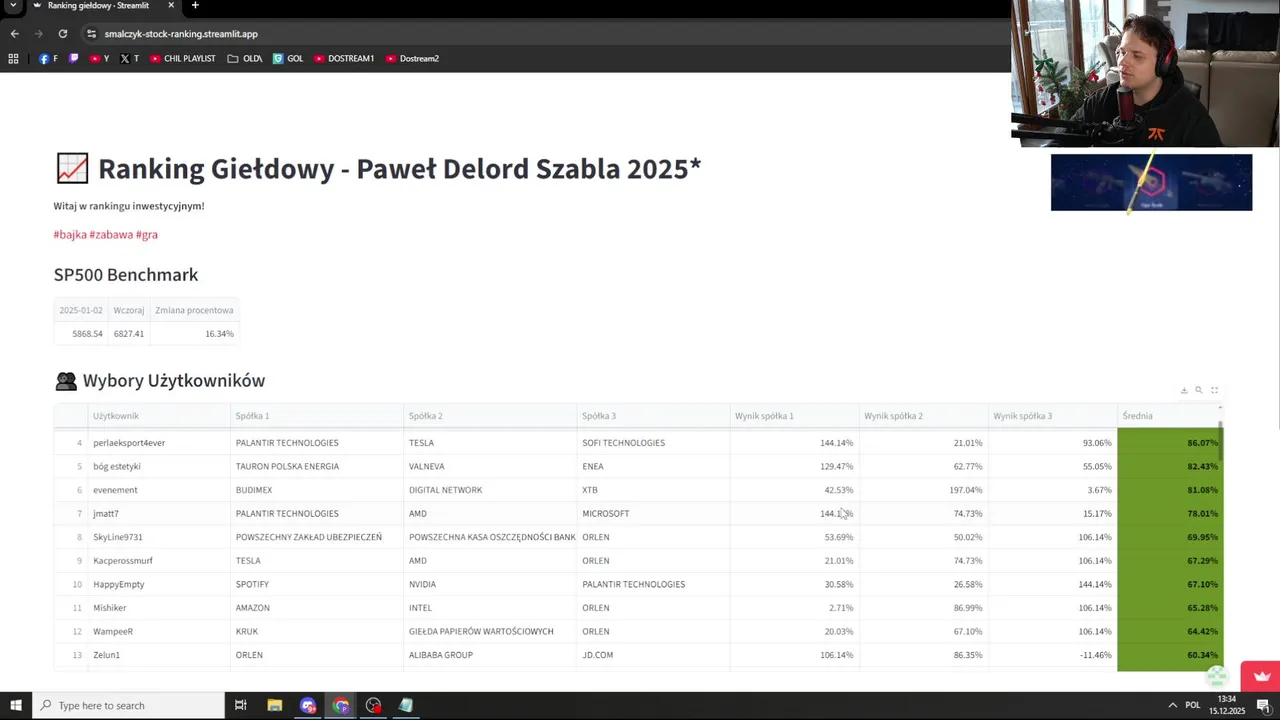
Task: Click the SOFI TECHNOLOGIES cell
Action: point(653,443)
